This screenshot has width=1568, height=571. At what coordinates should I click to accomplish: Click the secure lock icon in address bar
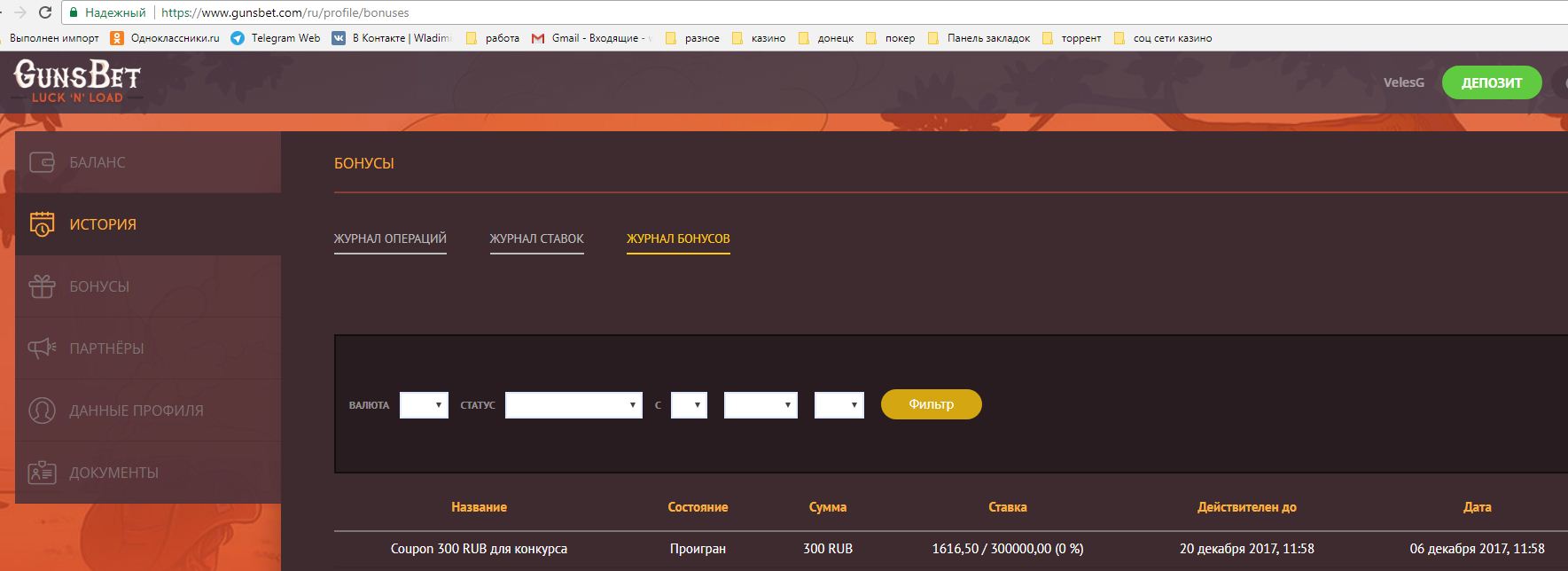tap(74, 13)
